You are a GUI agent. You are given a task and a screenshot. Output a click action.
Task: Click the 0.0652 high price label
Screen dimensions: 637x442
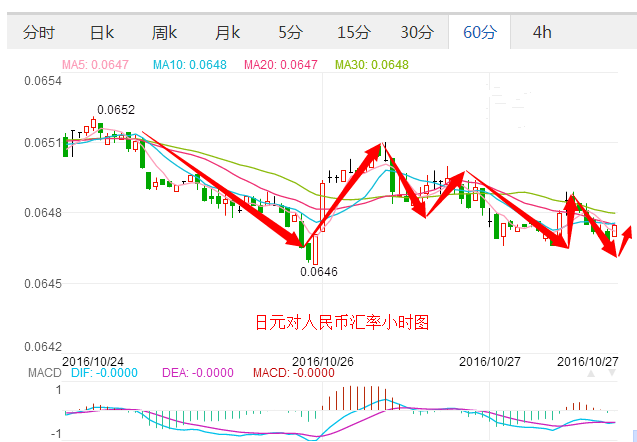pos(116,110)
